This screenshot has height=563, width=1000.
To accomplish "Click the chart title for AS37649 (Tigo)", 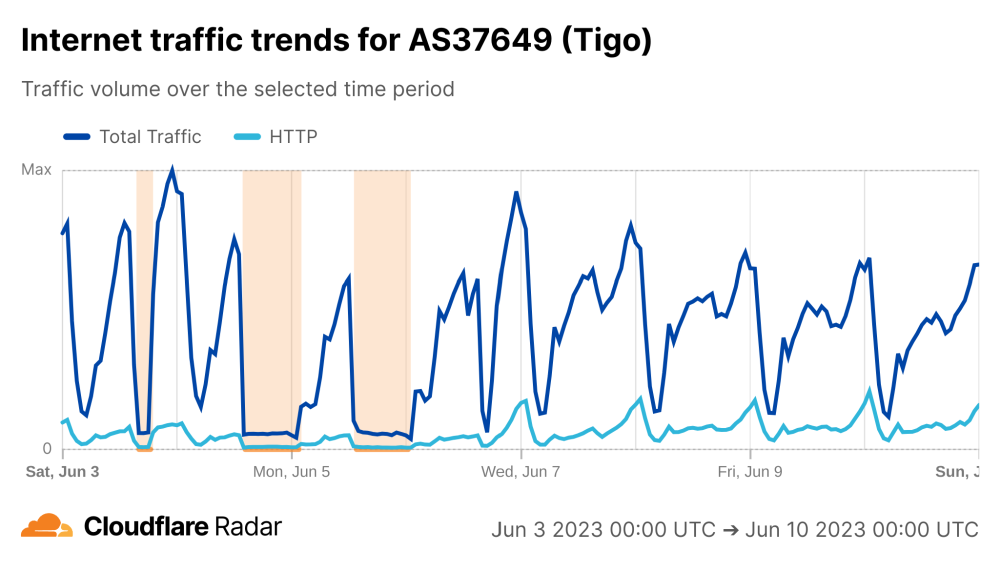I will [336, 41].
